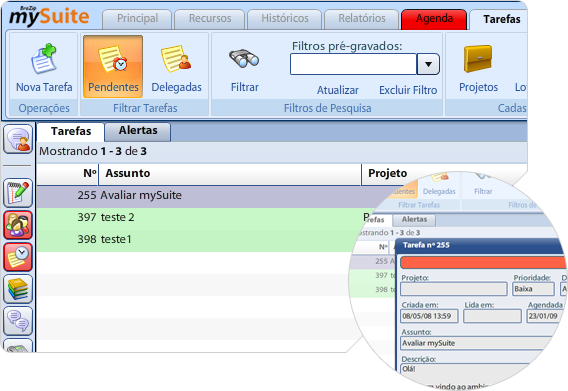Select the Pendentes filter button
The height and width of the screenshot is (391, 568).
(x=113, y=66)
